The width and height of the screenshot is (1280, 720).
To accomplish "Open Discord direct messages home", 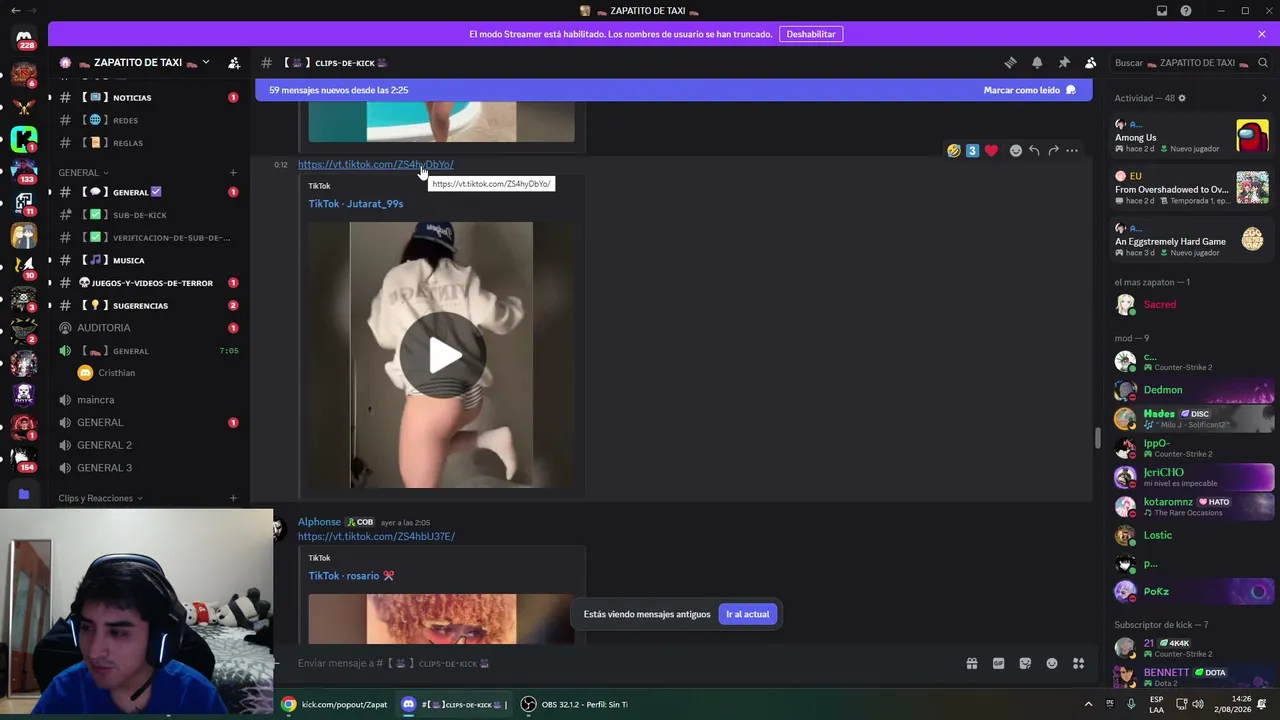I will point(24,39).
